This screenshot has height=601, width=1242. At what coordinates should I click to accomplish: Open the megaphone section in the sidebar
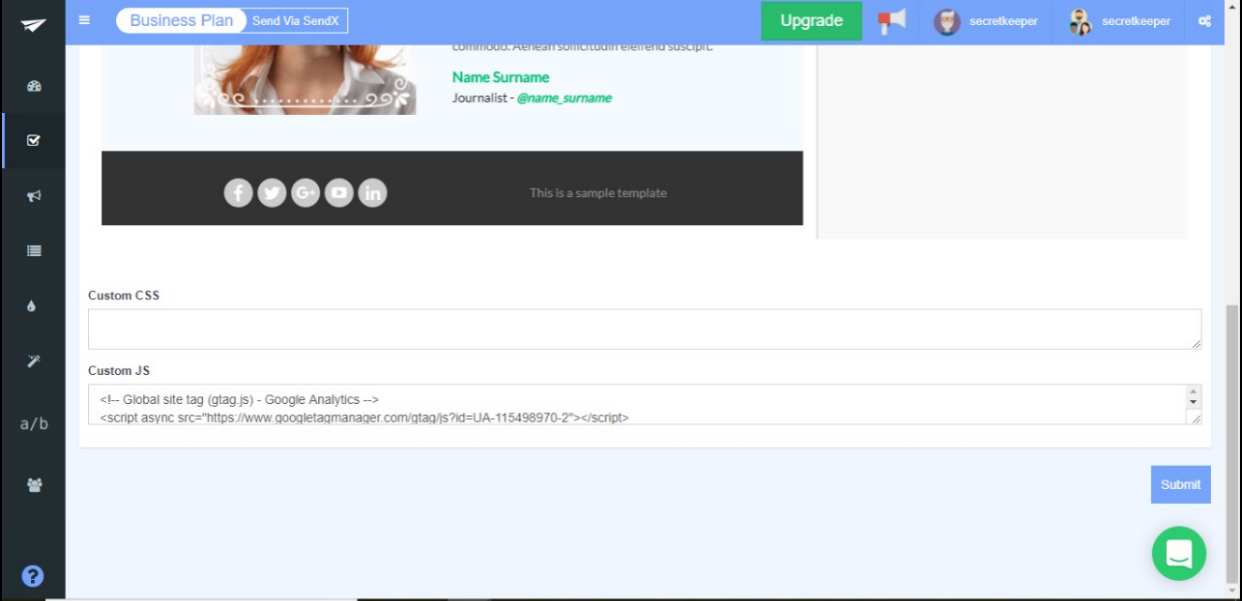pyautogui.click(x=34, y=196)
